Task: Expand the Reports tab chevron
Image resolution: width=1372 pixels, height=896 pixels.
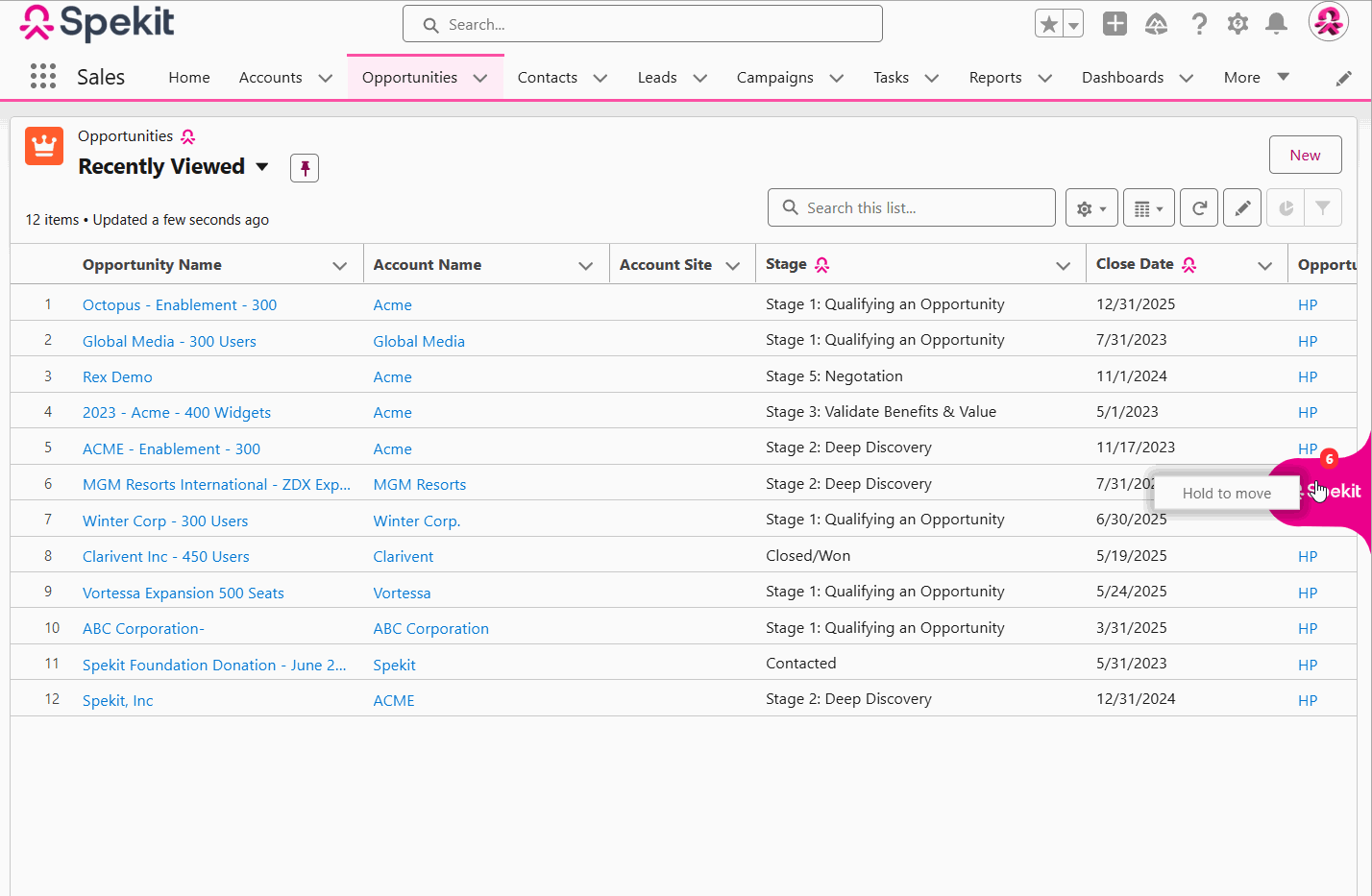Action: (1044, 78)
